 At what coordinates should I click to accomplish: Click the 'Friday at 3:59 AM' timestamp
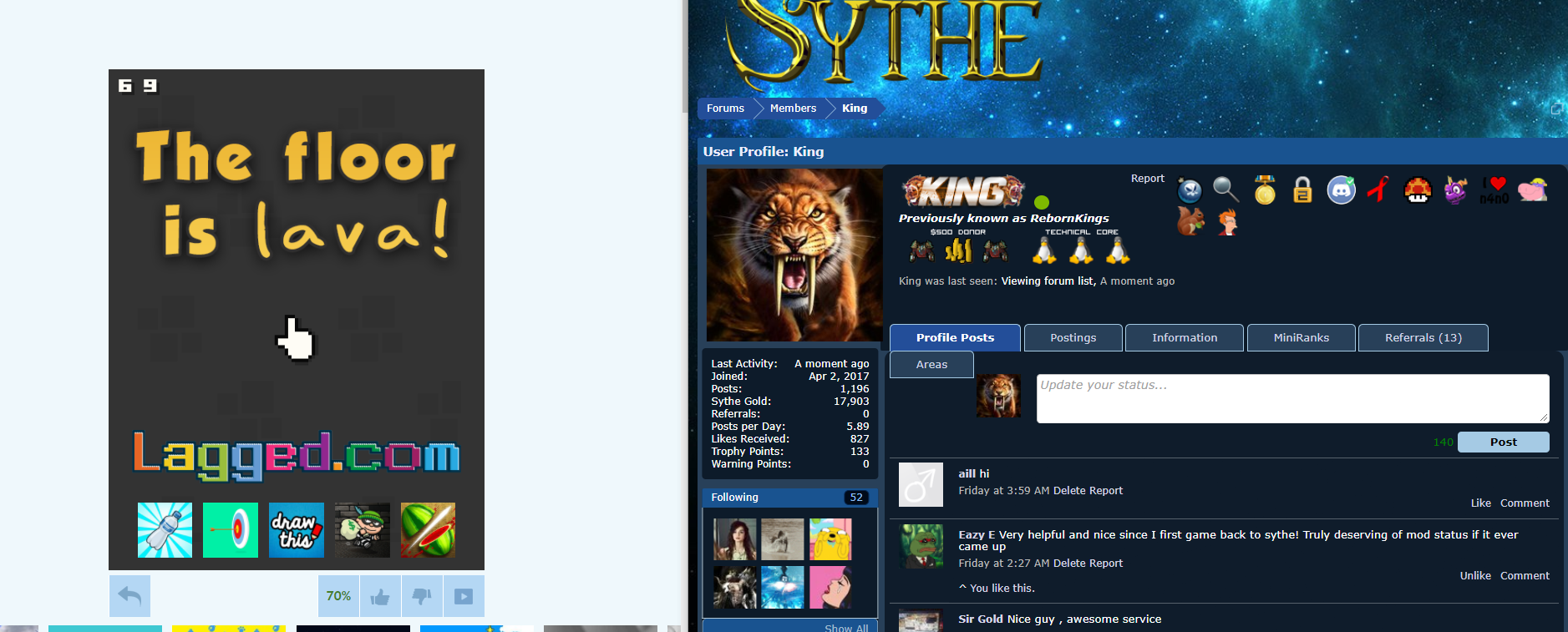click(x=1003, y=491)
